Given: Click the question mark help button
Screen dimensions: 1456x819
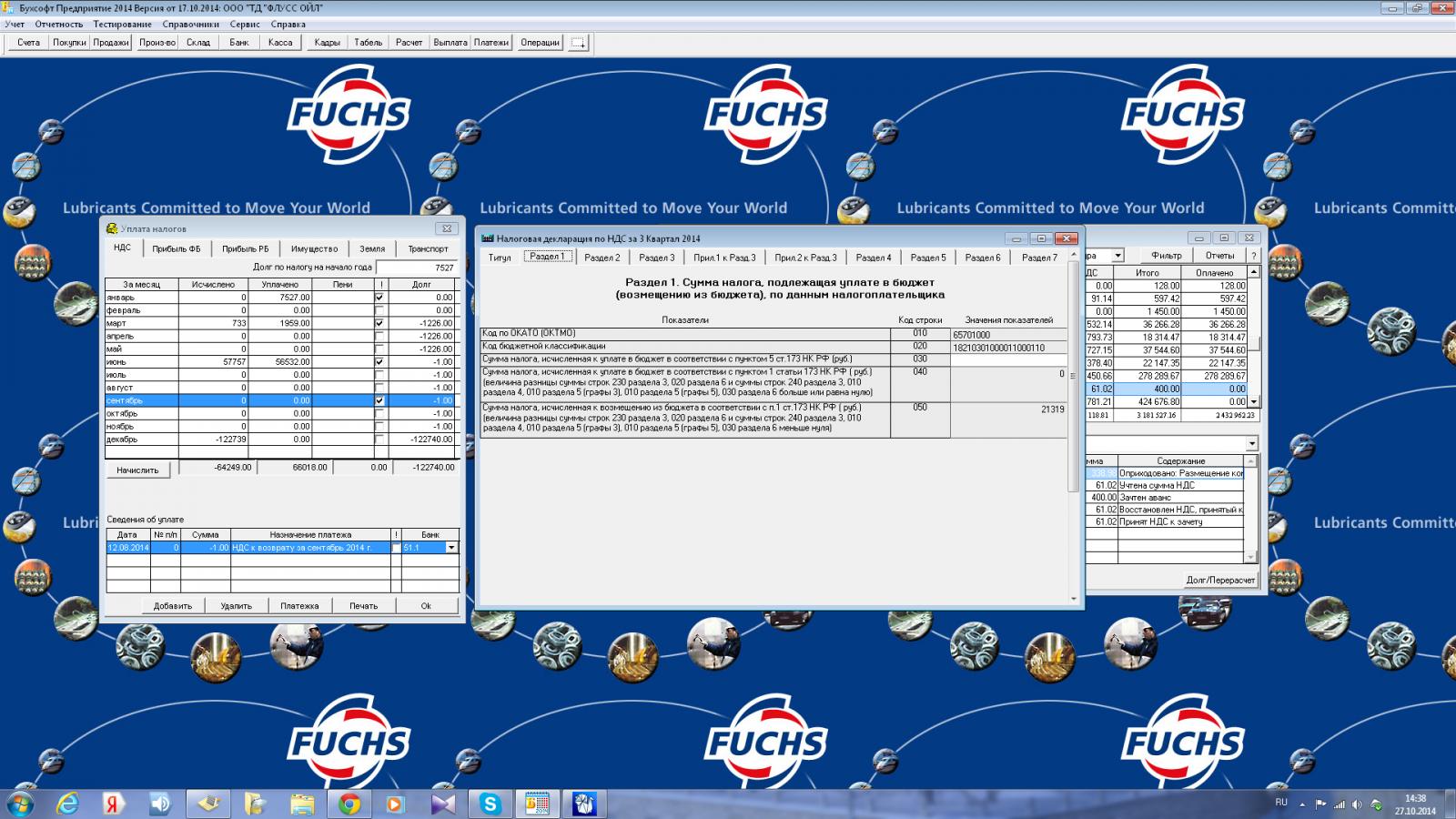Looking at the screenshot, I should (1253, 256).
